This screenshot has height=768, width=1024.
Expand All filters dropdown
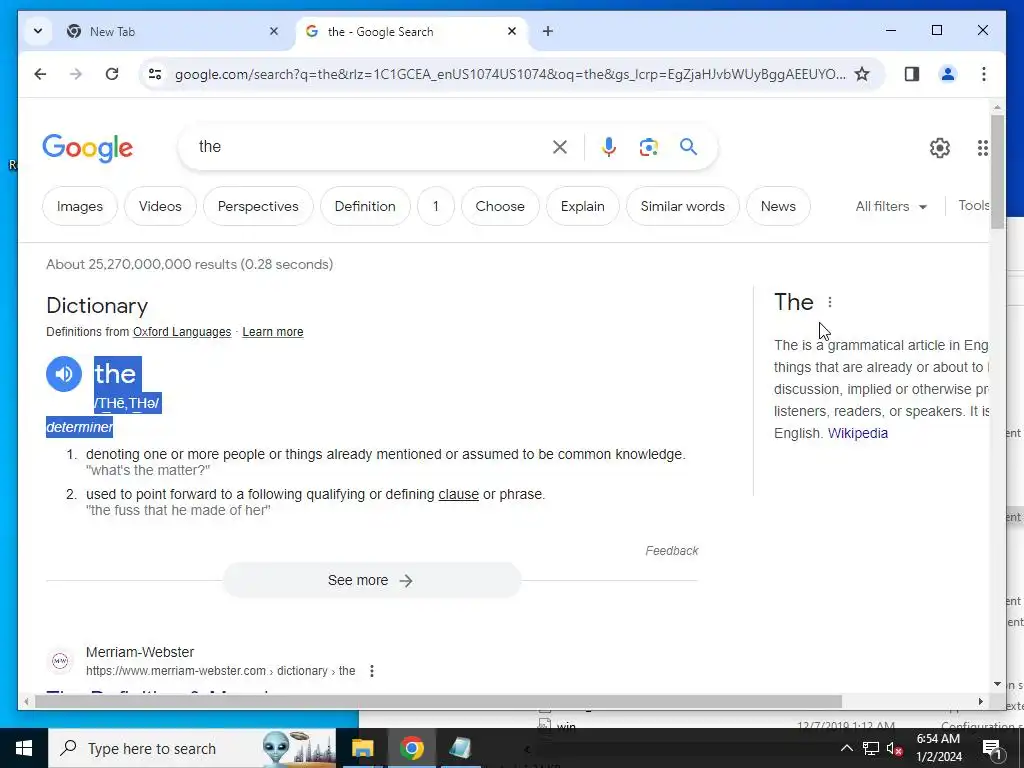[x=891, y=206]
